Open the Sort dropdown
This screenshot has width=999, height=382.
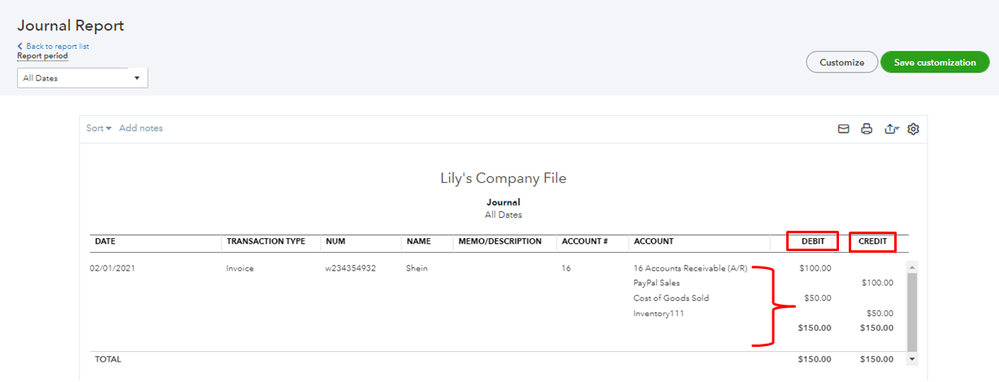coord(99,128)
